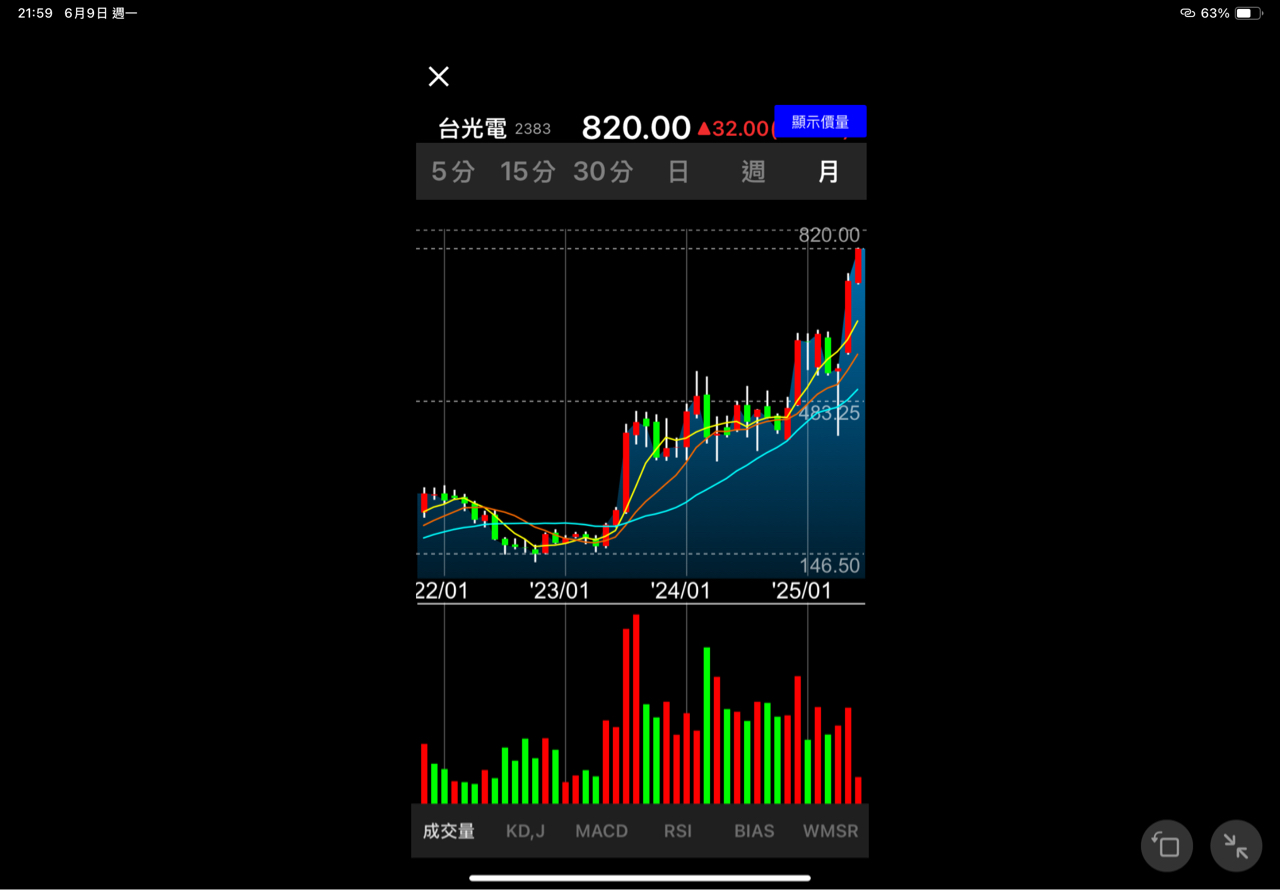Tap the hotspot link icon in status bar
1280x890 pixels.
point(1188,13)
